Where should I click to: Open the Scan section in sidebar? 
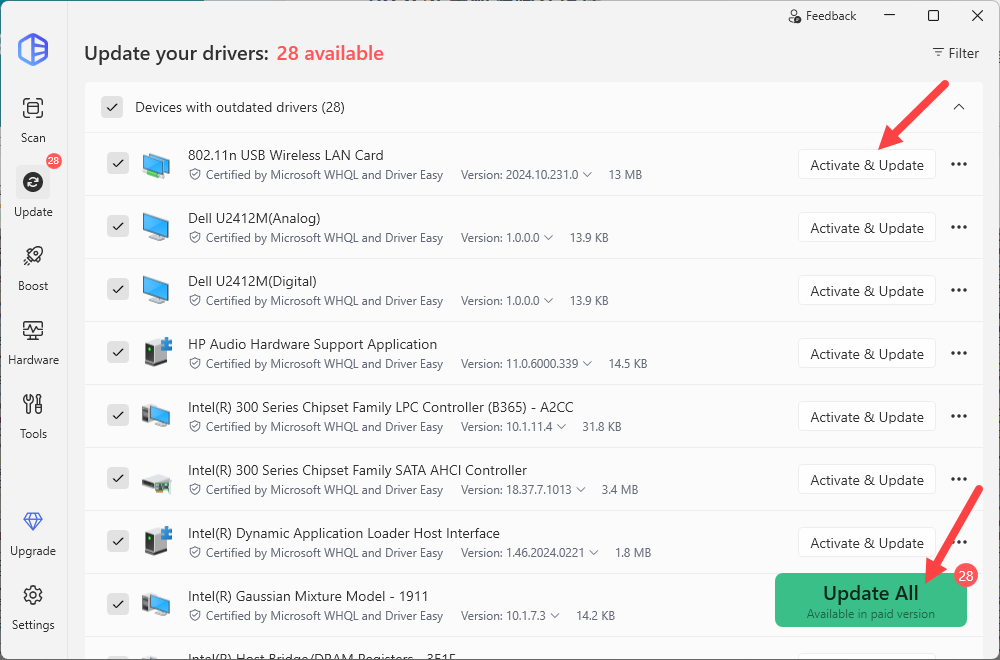(x=33, y=119)
